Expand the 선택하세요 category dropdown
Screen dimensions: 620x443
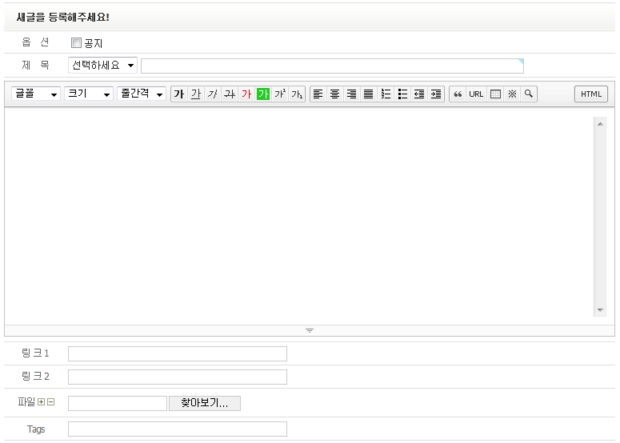103,65
